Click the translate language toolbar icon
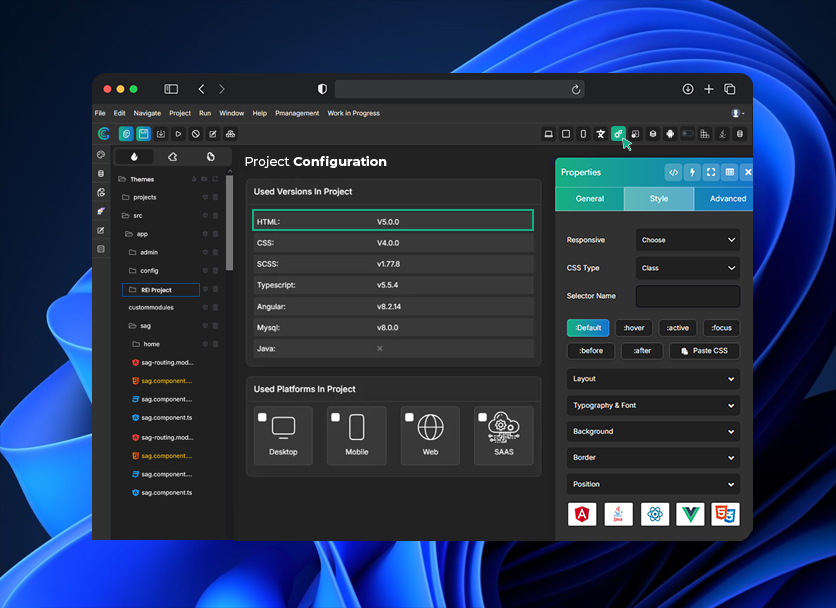This screenshot has height=608, width=836. (601, 134)
